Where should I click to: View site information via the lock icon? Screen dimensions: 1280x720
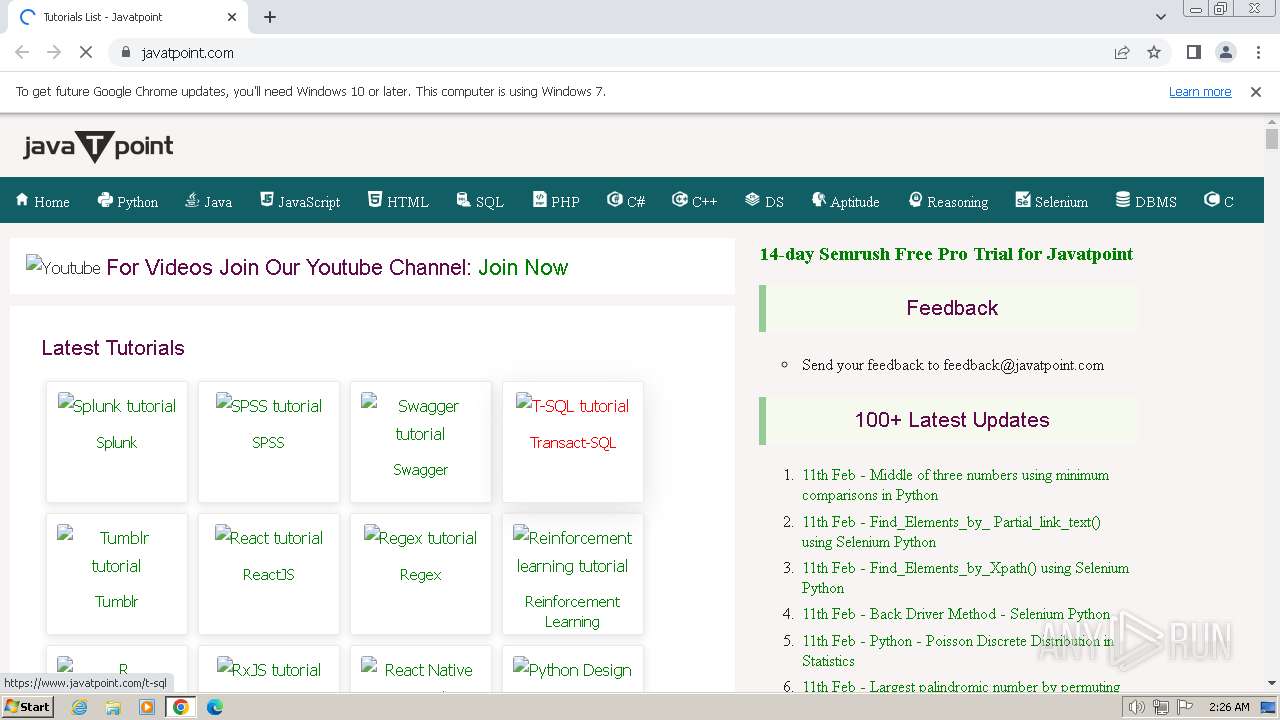coord(125,52)
